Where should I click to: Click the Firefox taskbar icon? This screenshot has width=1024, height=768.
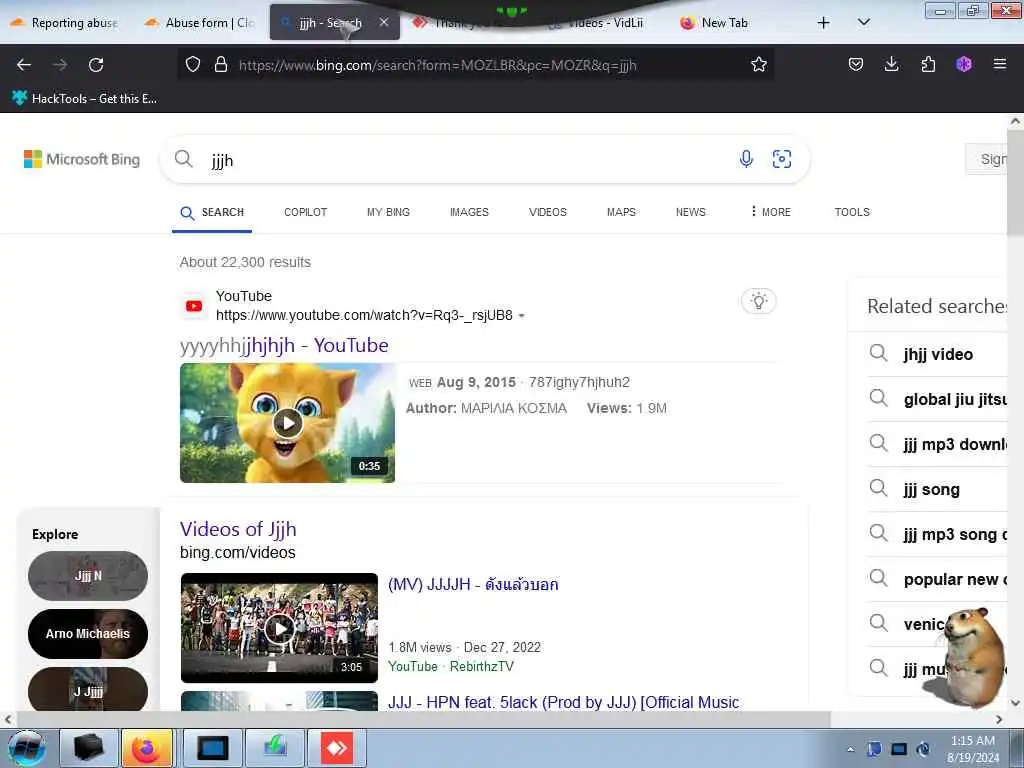pyautogui.click(x=147, y=748)
